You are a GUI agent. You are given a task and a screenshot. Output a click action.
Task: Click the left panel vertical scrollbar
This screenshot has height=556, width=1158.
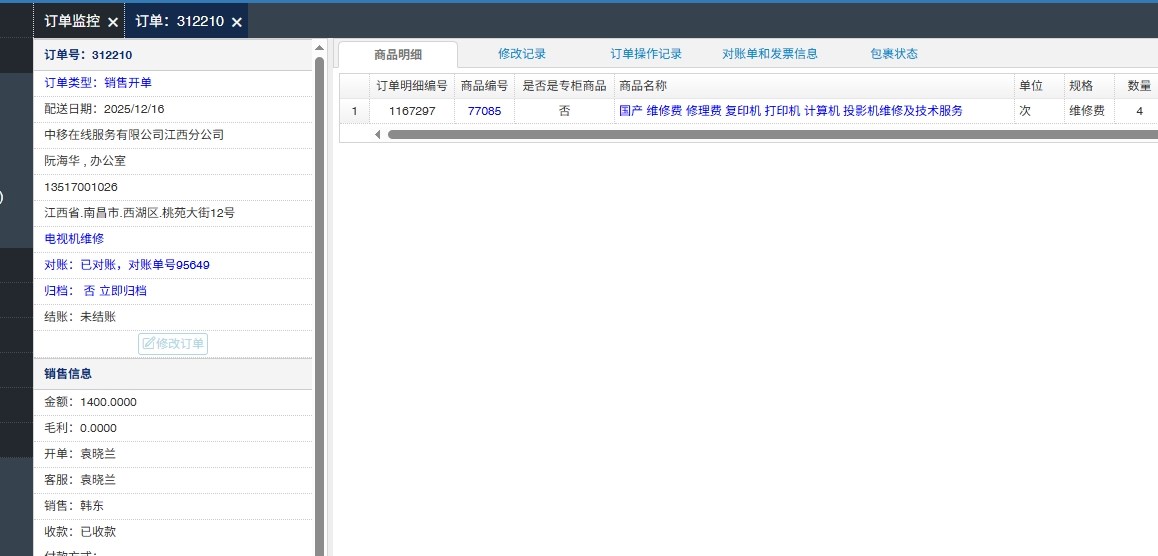click(x=319, y=300)
